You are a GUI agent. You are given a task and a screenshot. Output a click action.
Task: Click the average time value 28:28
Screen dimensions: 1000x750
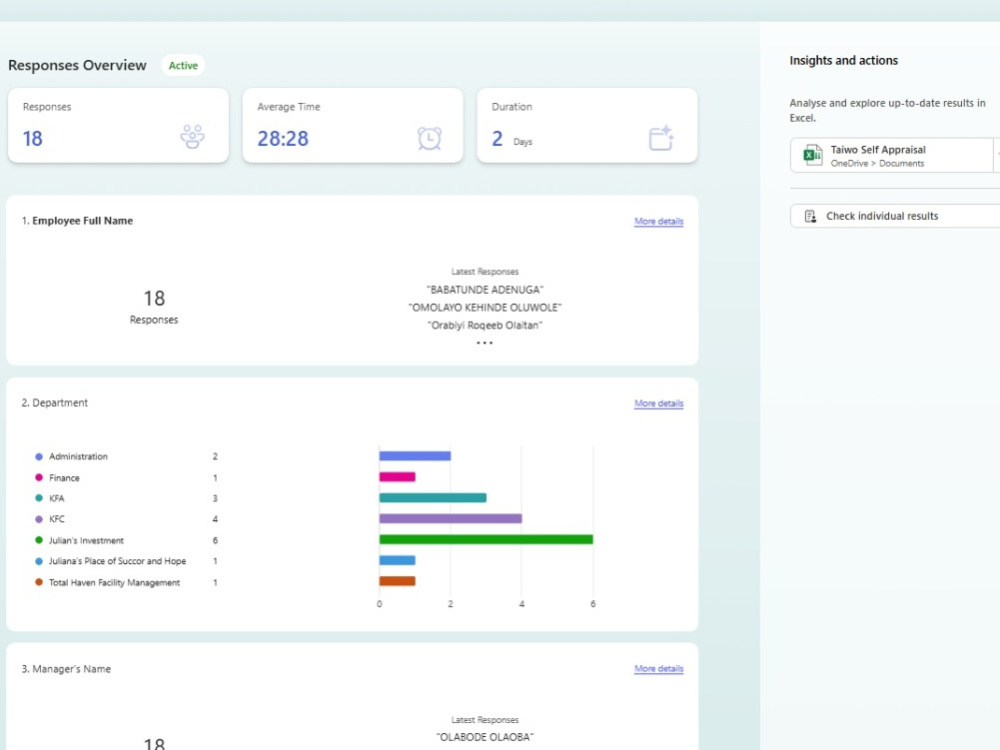coord(283,138)
